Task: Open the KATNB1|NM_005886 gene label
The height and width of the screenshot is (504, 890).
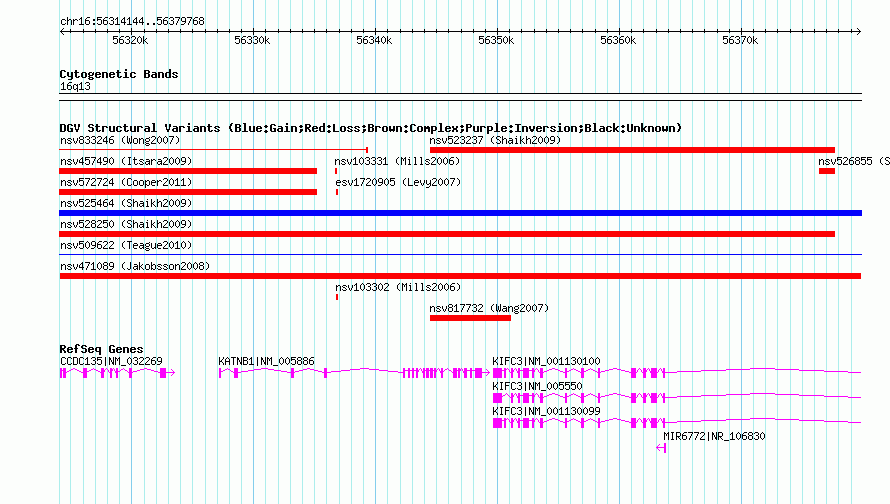Action: tap(266, 361)
